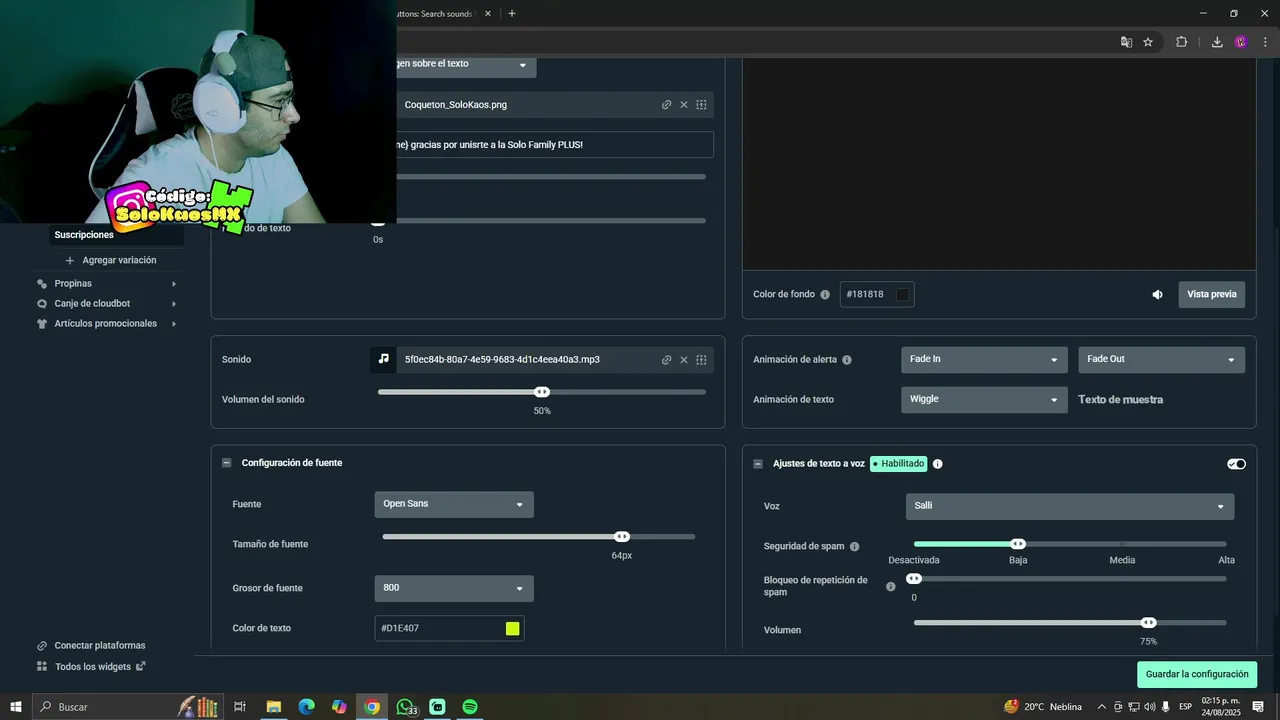Viewport: 1280px width, 720px height.
Task: Adjust the Volumen del sonido slider handle
Action: [x=542, y=392]
